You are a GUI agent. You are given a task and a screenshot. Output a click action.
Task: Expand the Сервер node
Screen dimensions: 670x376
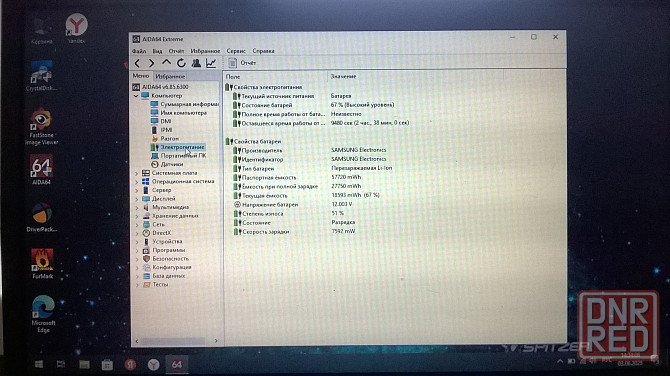[137, 190]
